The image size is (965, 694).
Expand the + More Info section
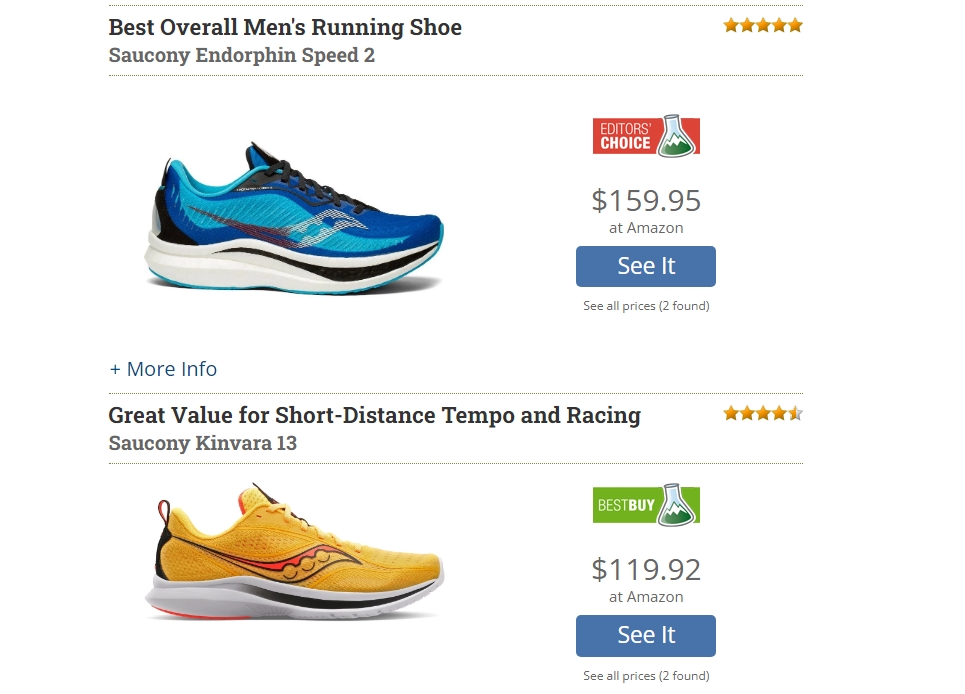[x=163, y=369]
